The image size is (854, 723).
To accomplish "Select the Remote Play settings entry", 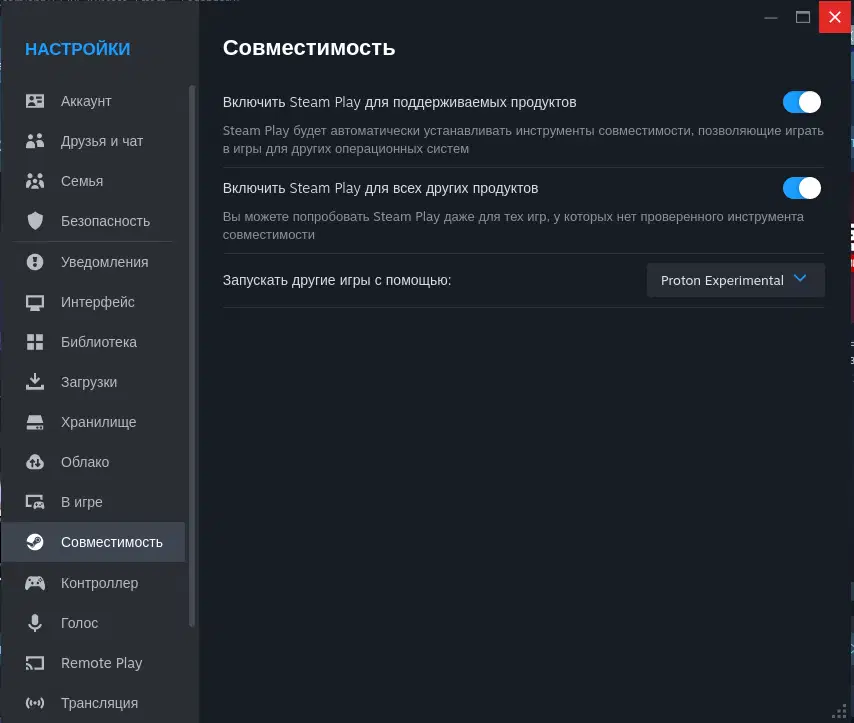I will coord(101,663).
